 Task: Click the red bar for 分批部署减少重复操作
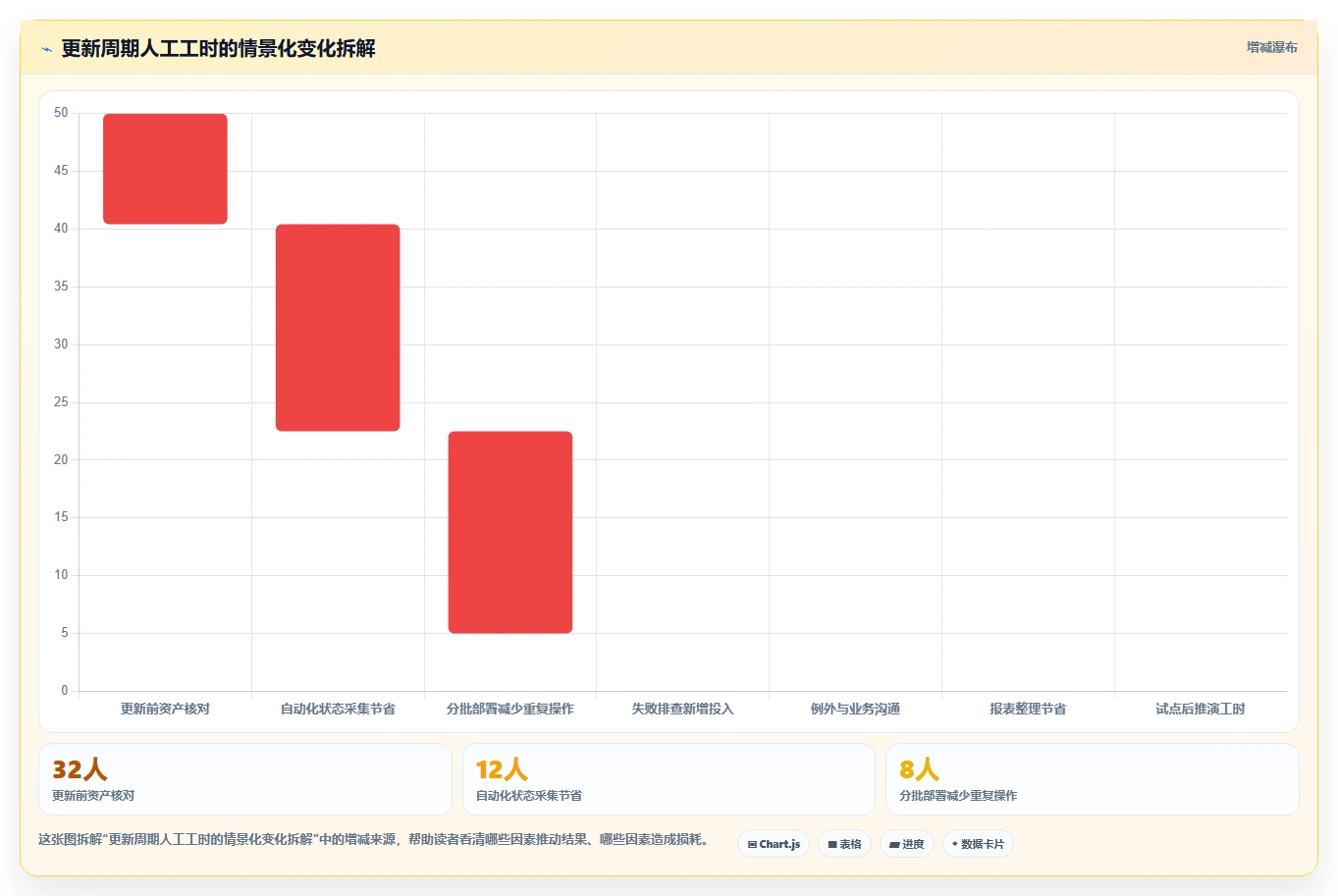(510, 532)
